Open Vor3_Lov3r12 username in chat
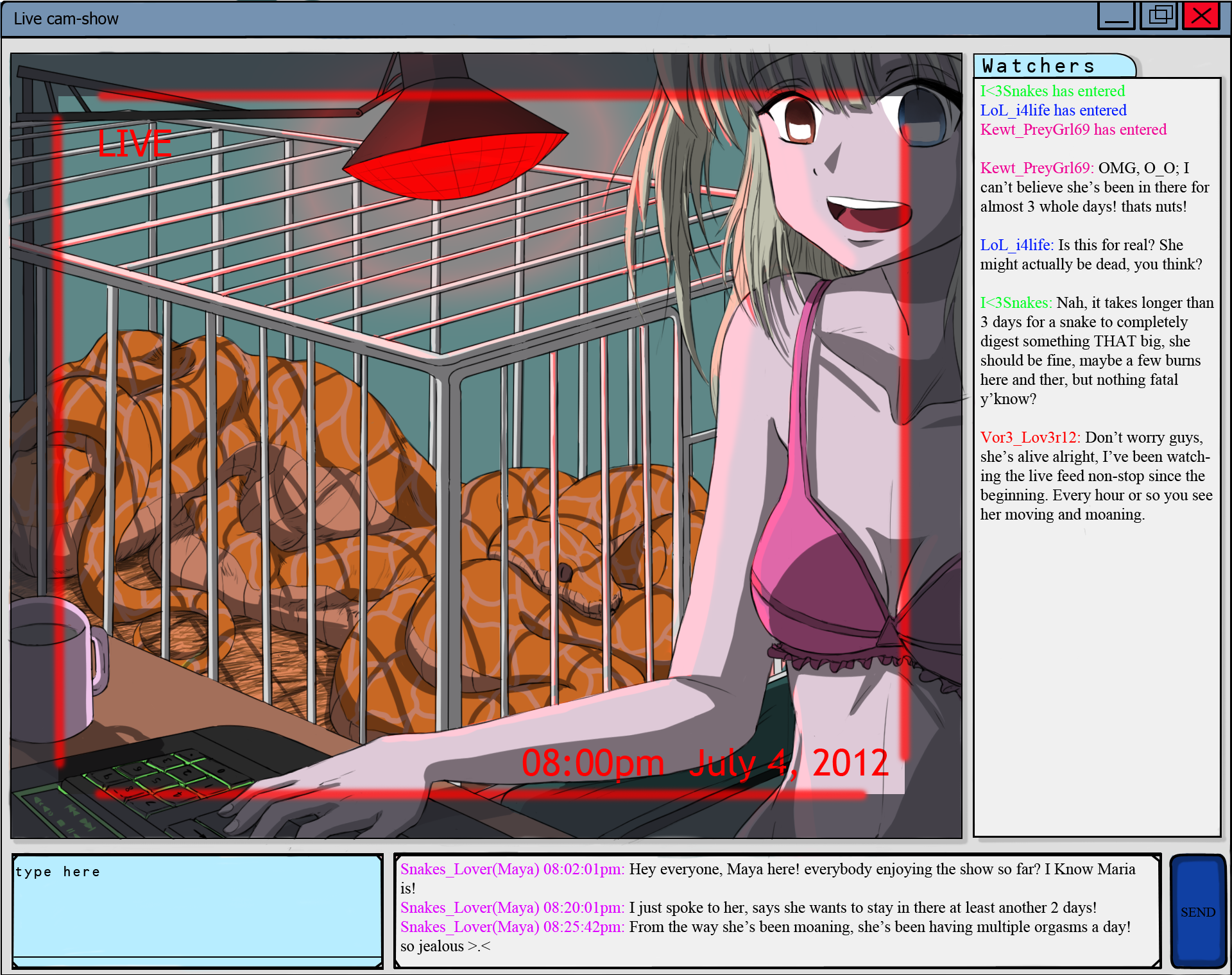Image resolution: width=1232 pixels, height=975 pixels. pyautogui.click(x=1030, y=437)
